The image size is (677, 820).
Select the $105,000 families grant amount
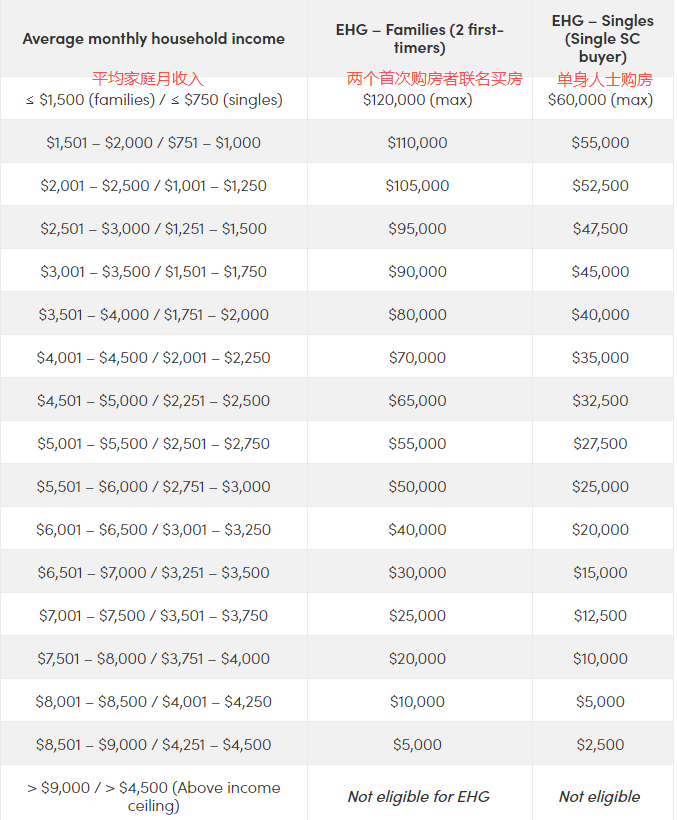tap(417, 186)
